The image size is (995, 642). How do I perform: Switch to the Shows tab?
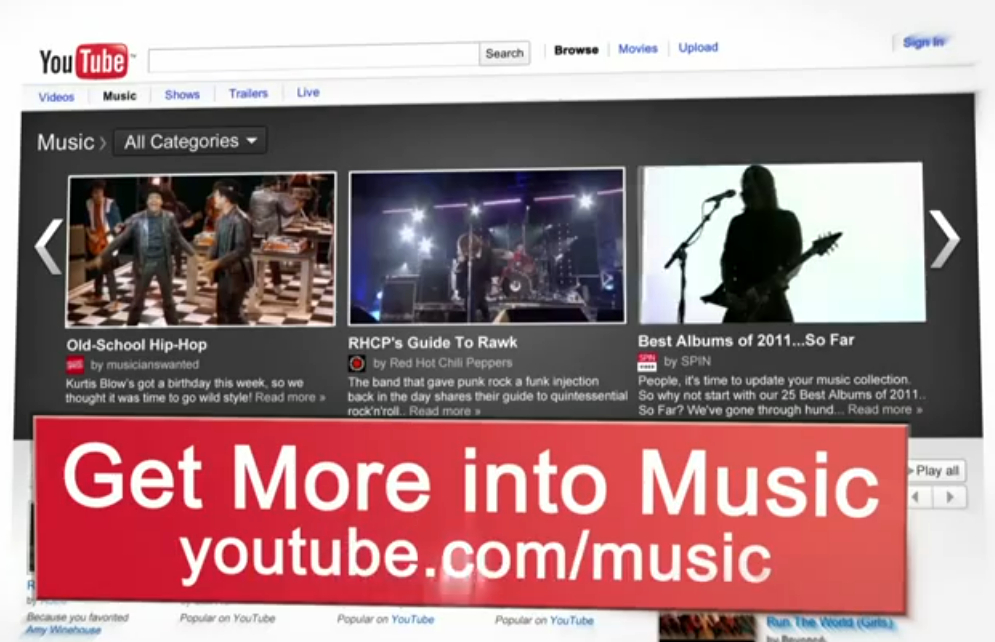pyautogui.click(x=182, y=95)
